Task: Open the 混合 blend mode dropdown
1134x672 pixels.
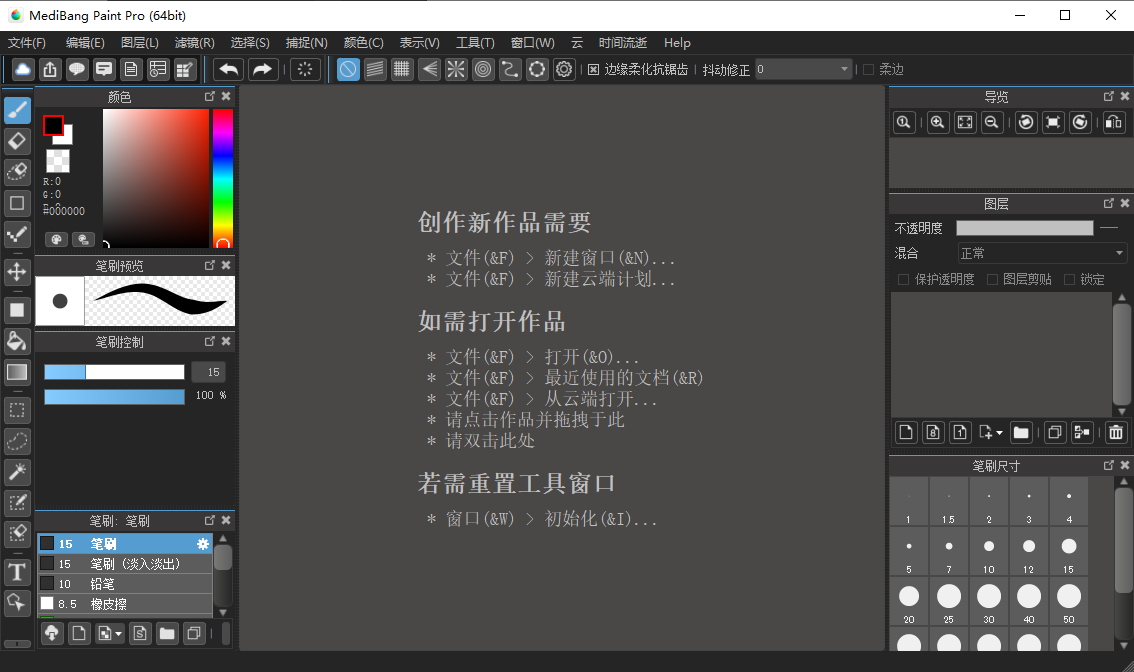Action: coord(1042,253)
